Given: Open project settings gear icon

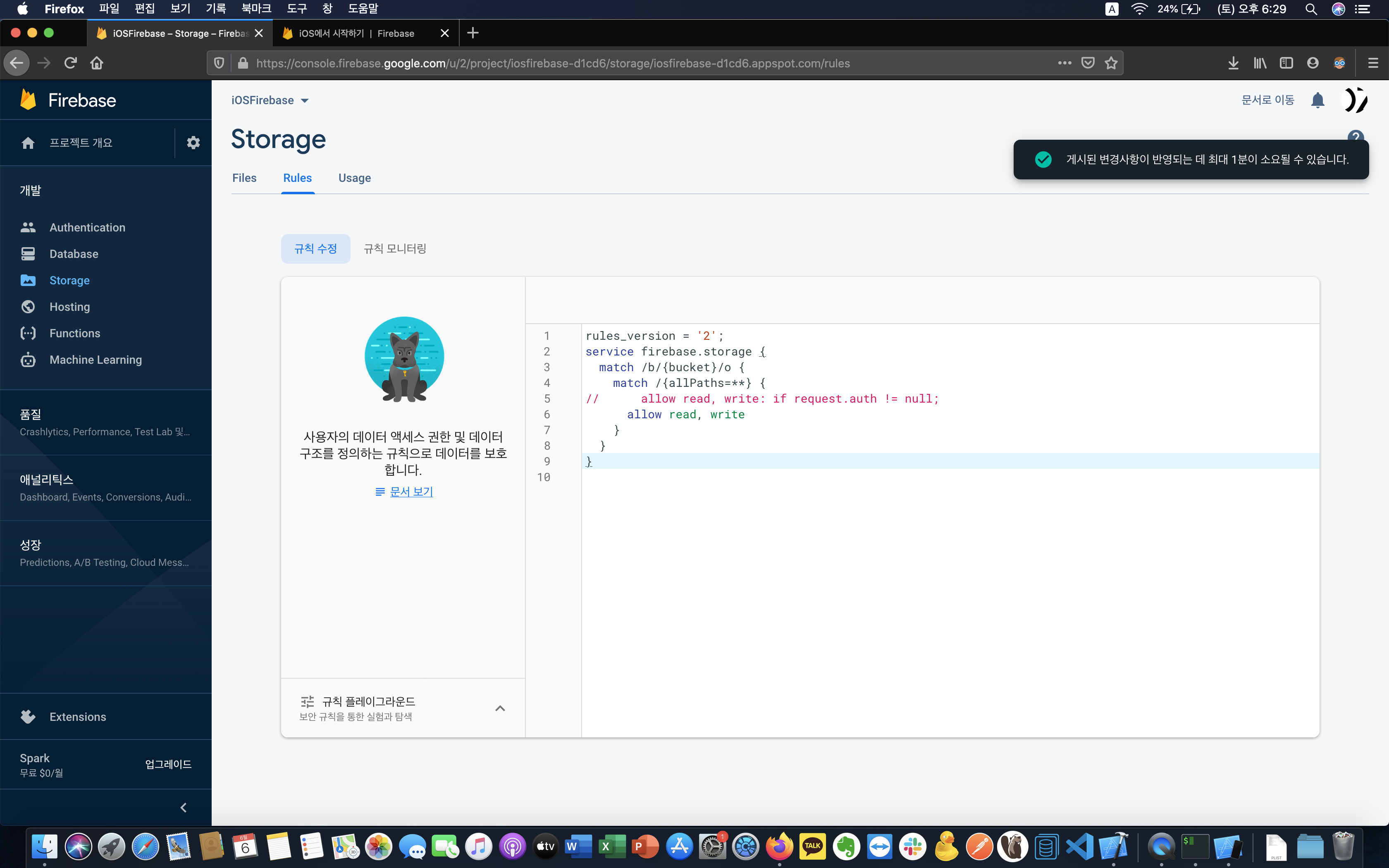Looking at the screenshot, I should point(193,142).
